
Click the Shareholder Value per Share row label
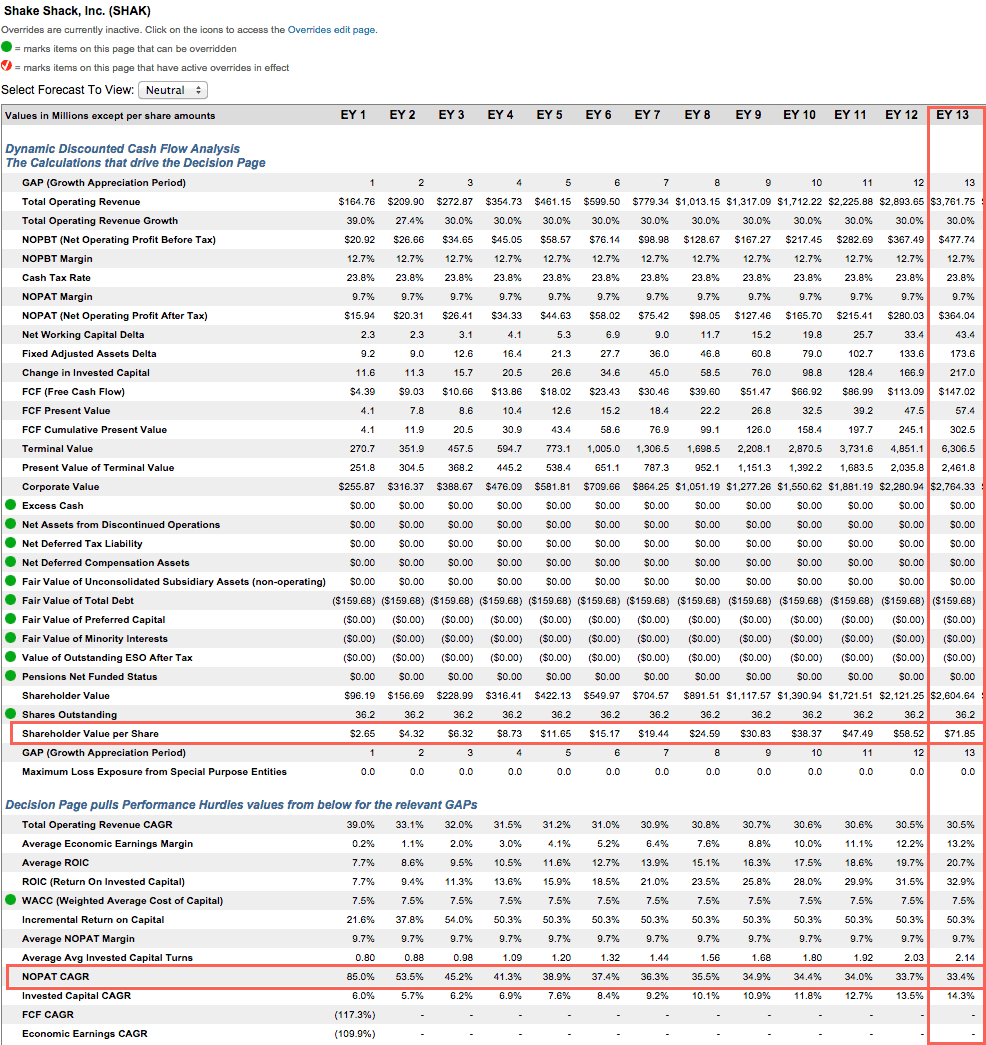pyautogui.click(x=90, y=734)
